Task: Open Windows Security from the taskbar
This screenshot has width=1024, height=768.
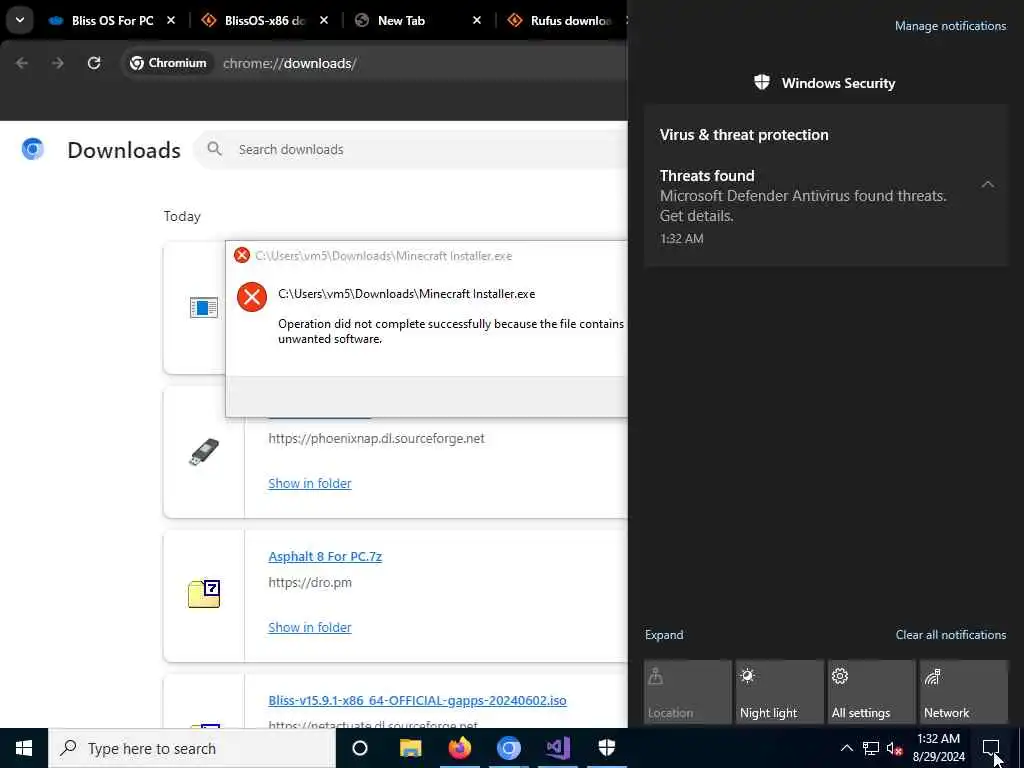Action: click(607, 748)
